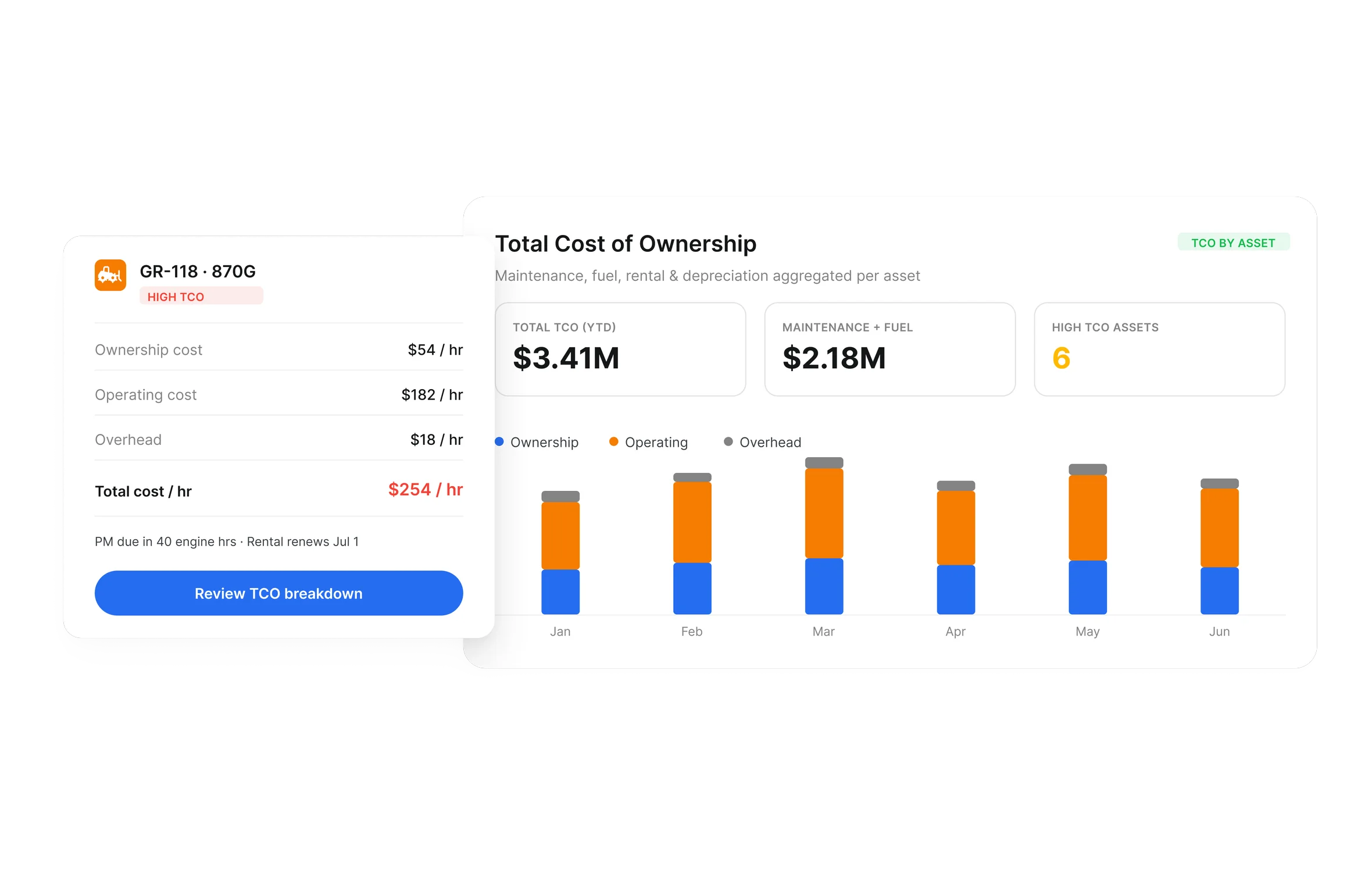The image size is (1372, 884).
Task: Click the Maintenance, fuel, rental subtitle text
Action: point(708,276)
